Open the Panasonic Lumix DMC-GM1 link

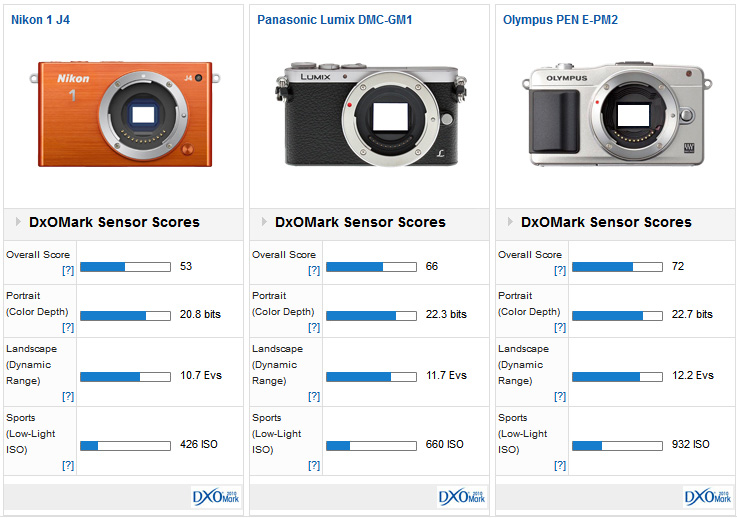(335, 20)
